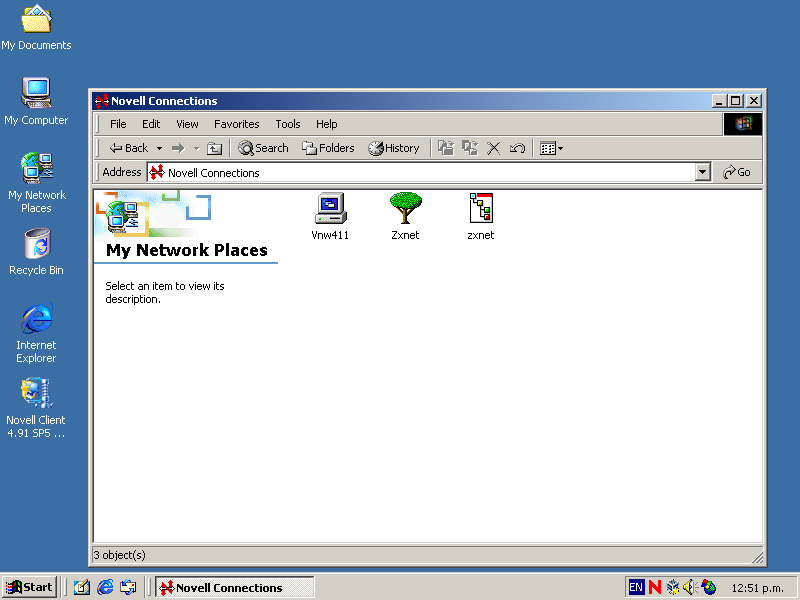Click the Delete toolbar icon
The image size is (800, 600).
pos(493,148)
